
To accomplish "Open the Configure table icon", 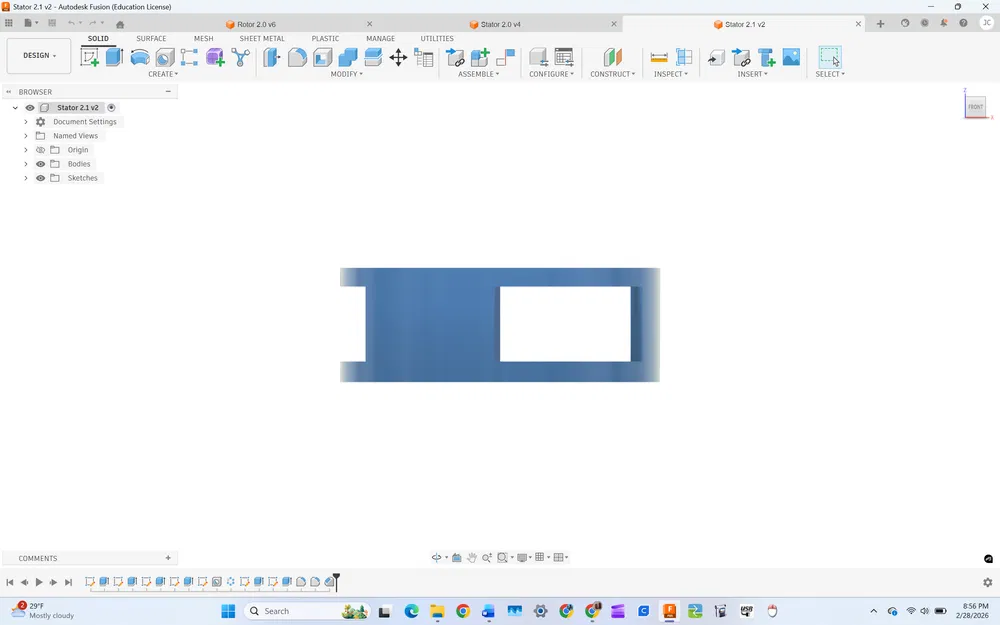I will coord(564,57).
